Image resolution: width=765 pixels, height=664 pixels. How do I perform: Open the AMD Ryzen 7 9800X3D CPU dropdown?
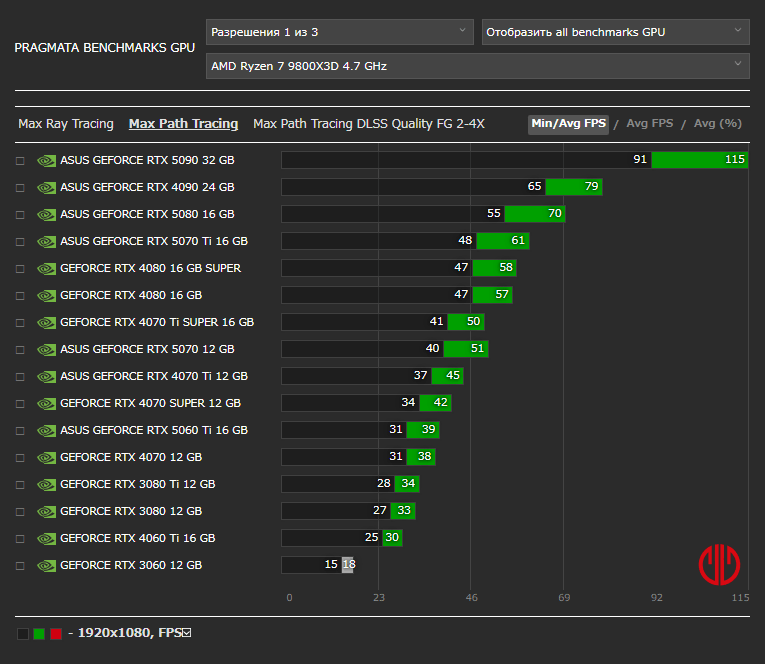[x=477, y=66]
